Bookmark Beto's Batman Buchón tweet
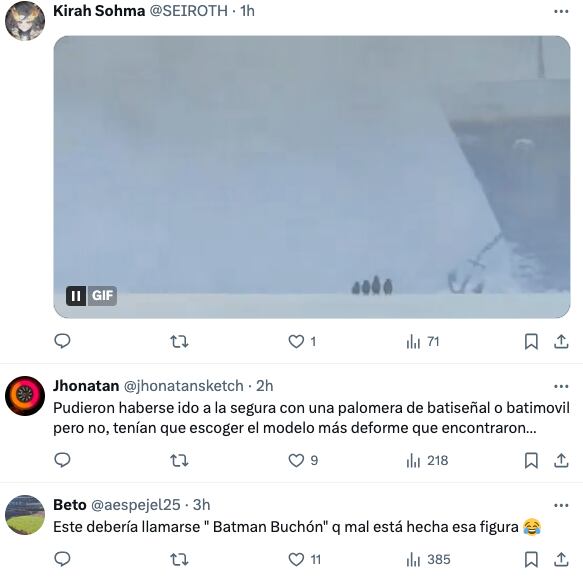Viewport: 583px width, 581px height. 531,559
